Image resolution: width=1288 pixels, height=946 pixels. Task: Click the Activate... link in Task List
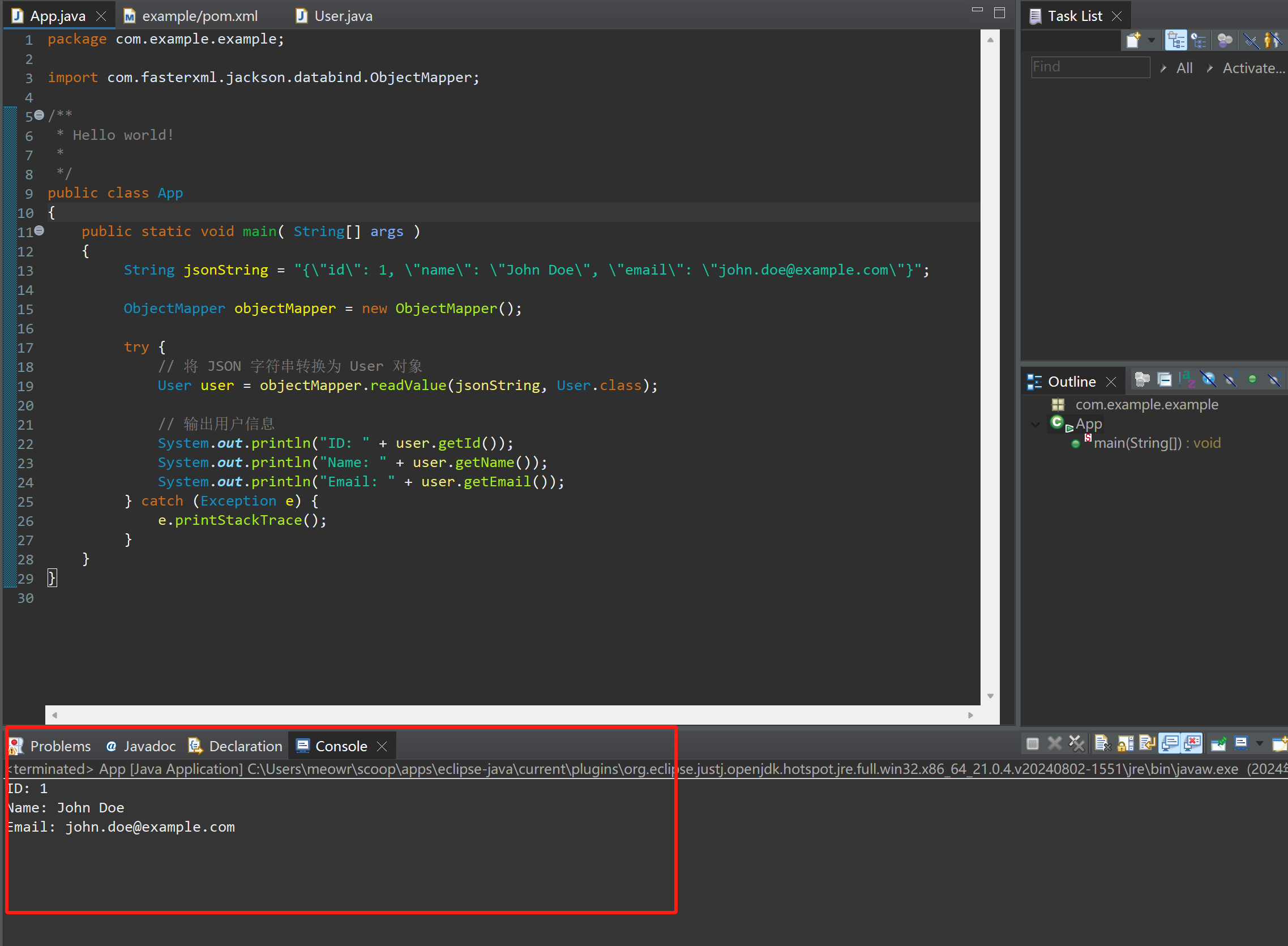click(x=1253, y=68)
